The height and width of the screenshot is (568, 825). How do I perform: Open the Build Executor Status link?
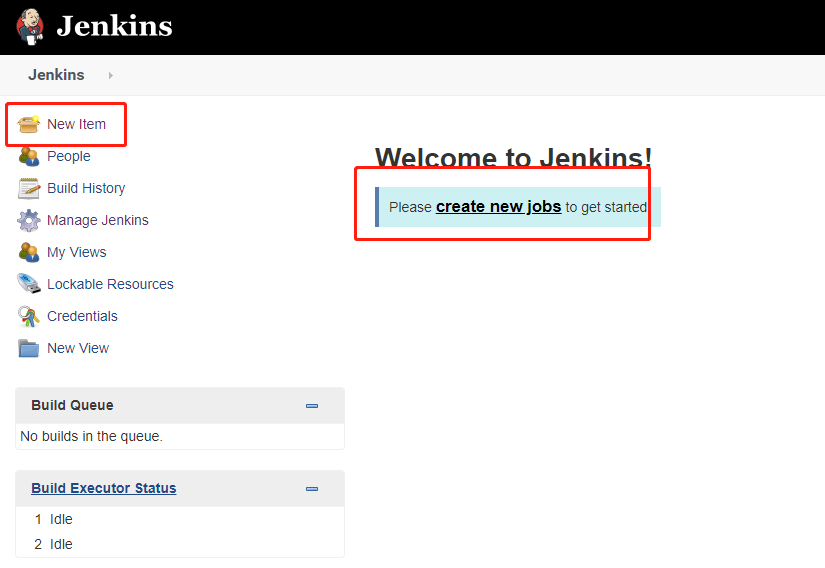click(x=104, y=488)
